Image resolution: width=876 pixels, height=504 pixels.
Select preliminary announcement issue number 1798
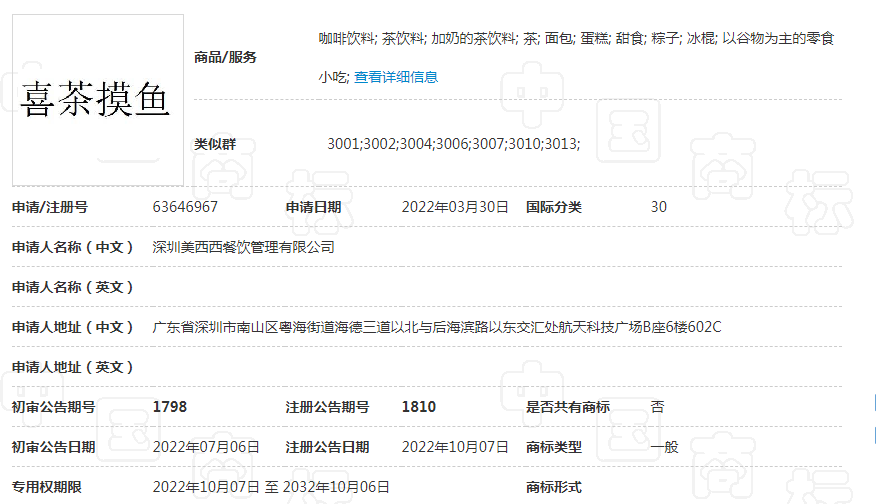click(170, 407)
